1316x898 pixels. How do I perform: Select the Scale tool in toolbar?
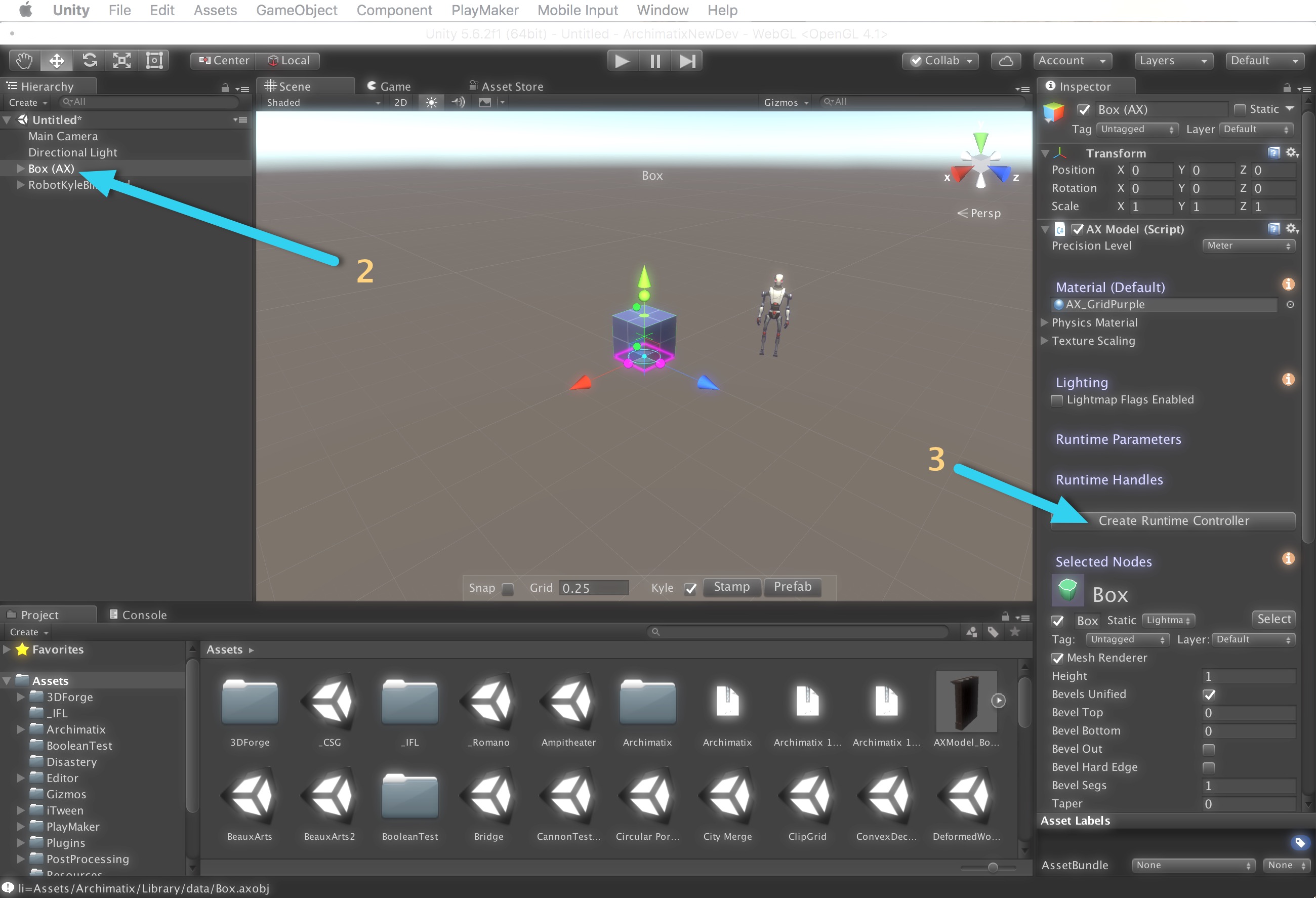coord(122,61)
